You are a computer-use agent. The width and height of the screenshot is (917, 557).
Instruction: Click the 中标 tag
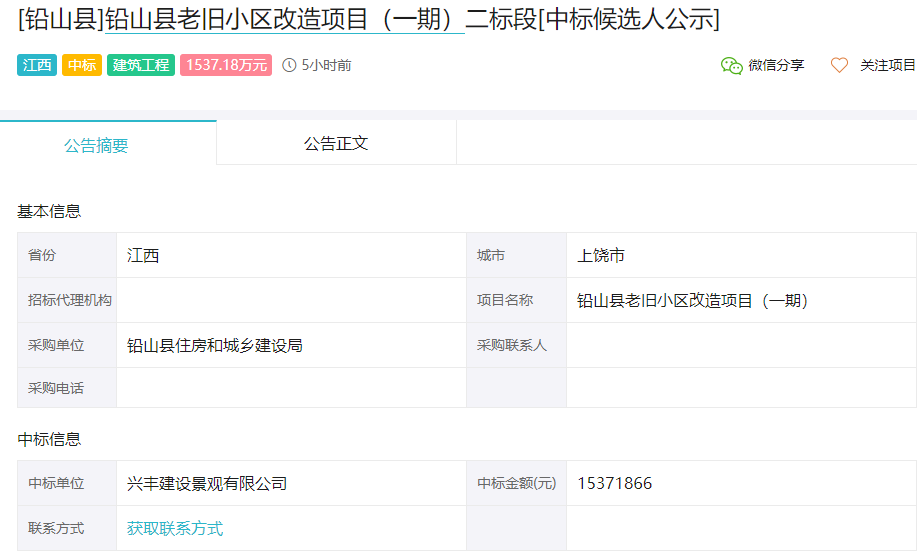(82, 65)
